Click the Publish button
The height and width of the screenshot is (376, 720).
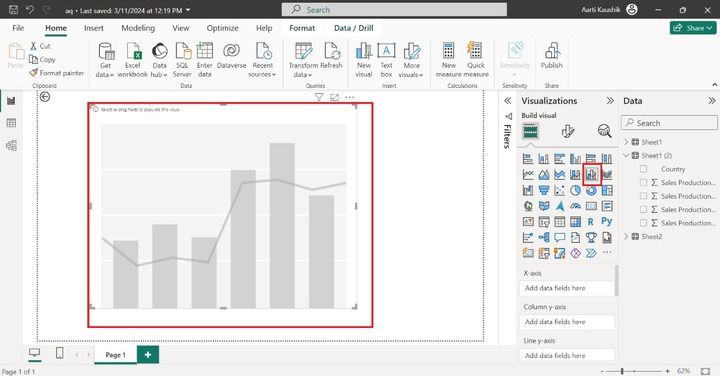pyautogui.click(x=551, y=56)
